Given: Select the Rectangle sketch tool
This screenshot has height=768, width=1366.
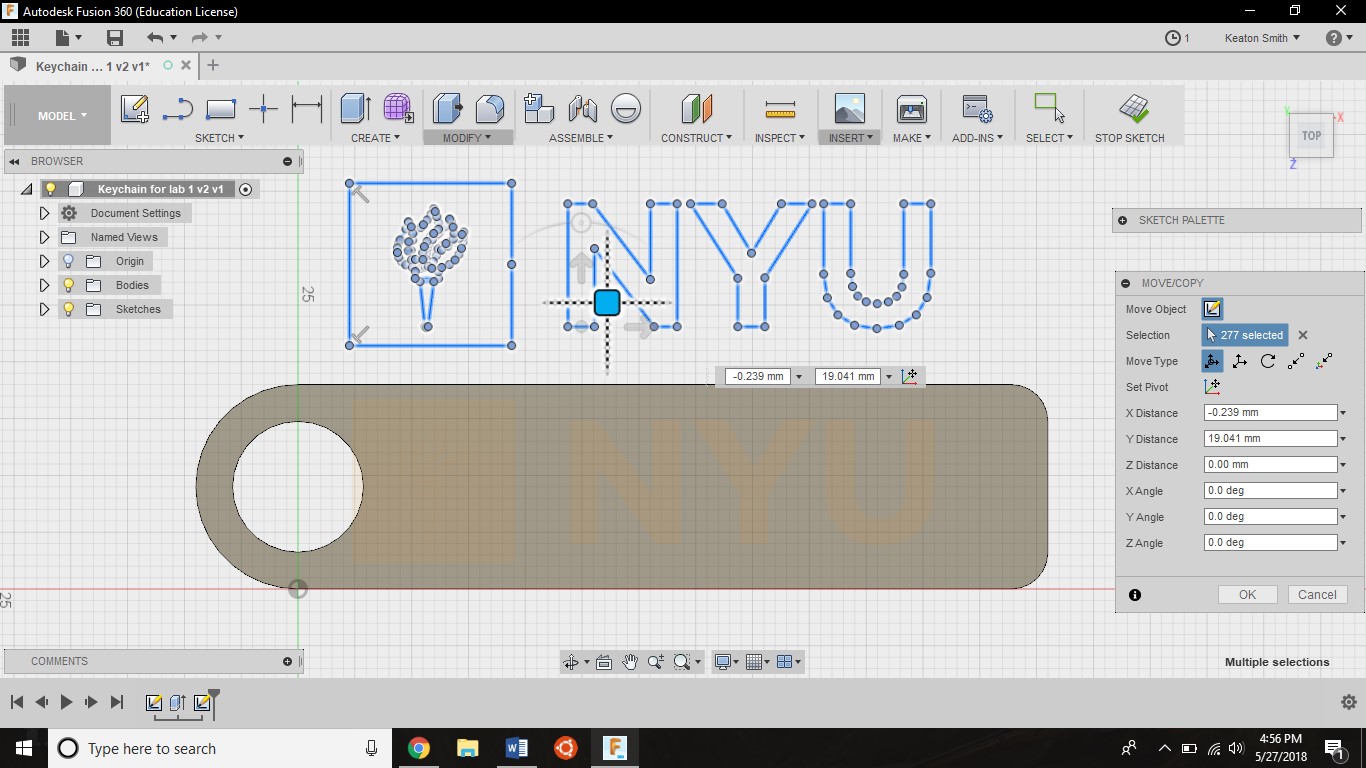Looking at the screenshot, I should pyautogui.click(x=220, y=109).
